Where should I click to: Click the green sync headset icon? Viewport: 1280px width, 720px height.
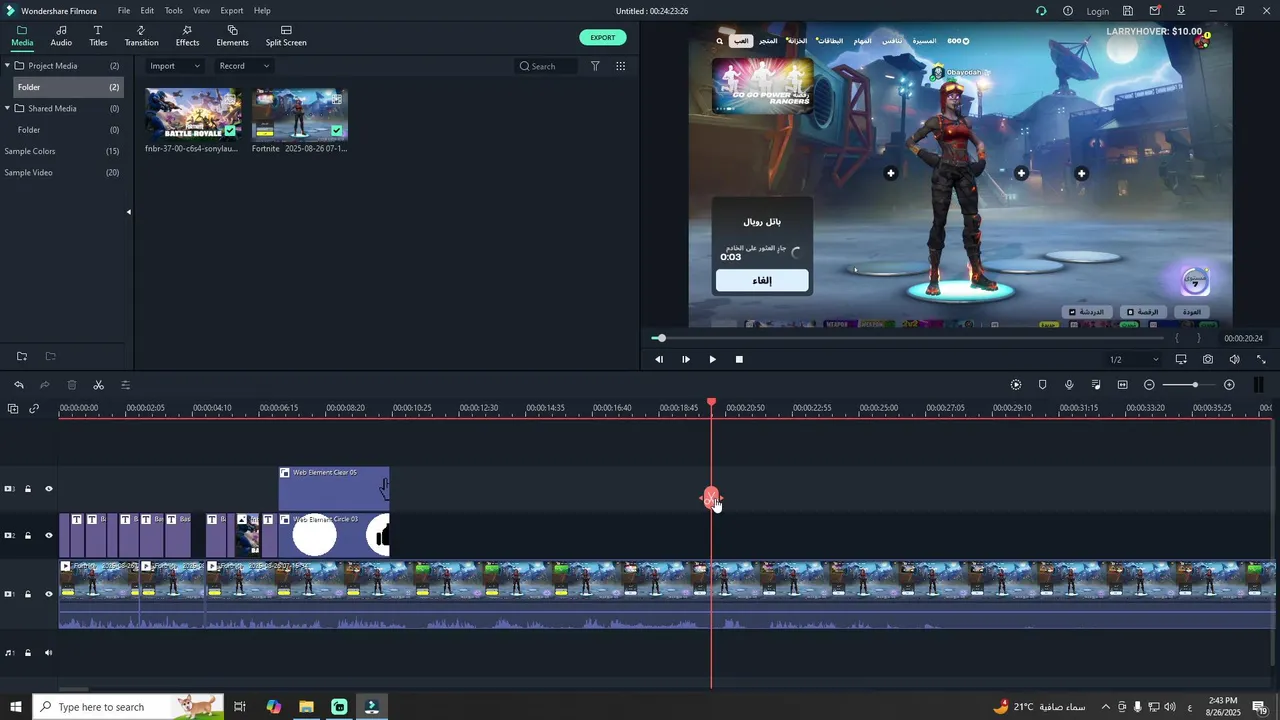1041,11
